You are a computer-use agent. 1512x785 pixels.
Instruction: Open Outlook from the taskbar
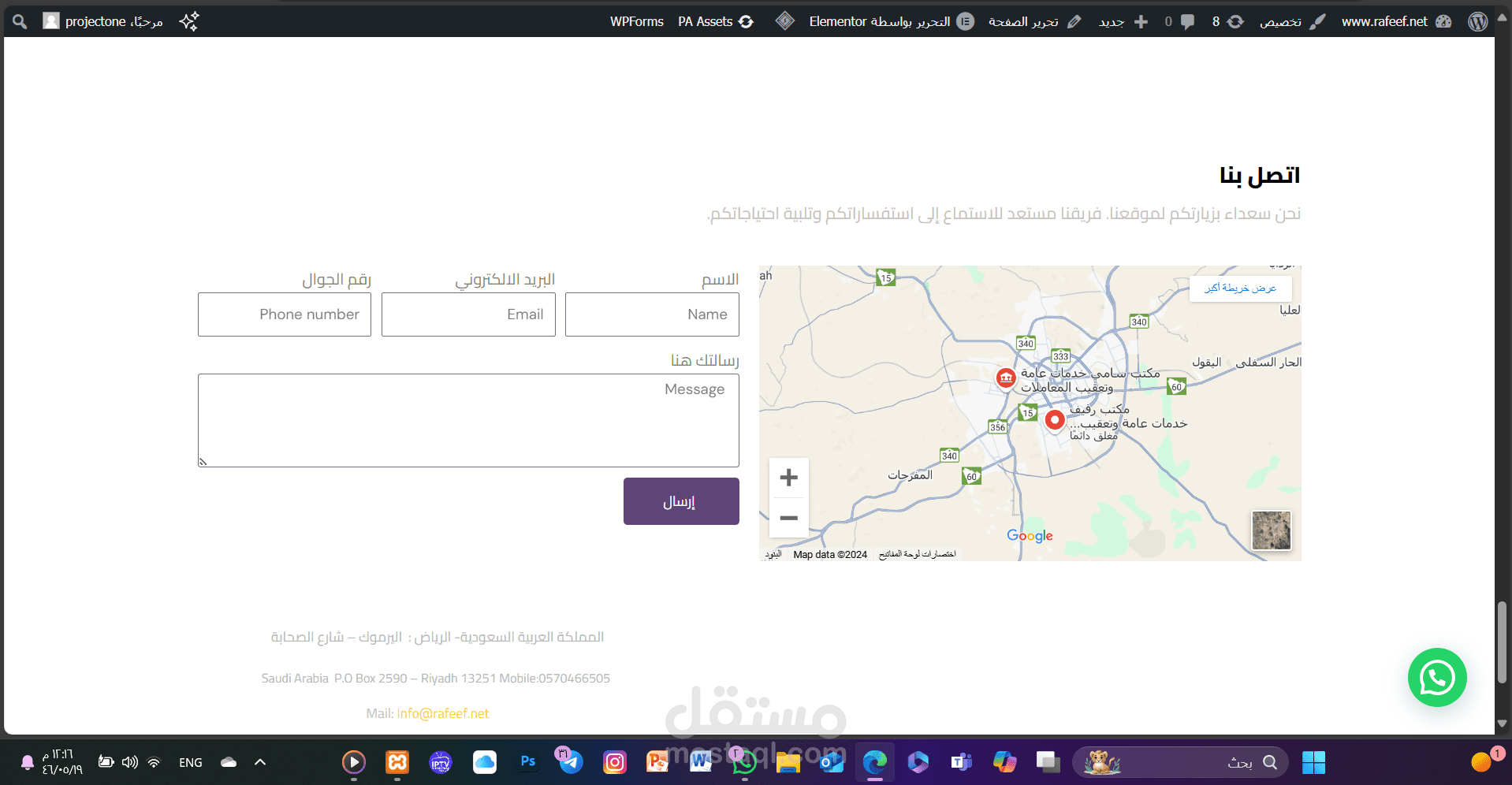coord(831,762)
